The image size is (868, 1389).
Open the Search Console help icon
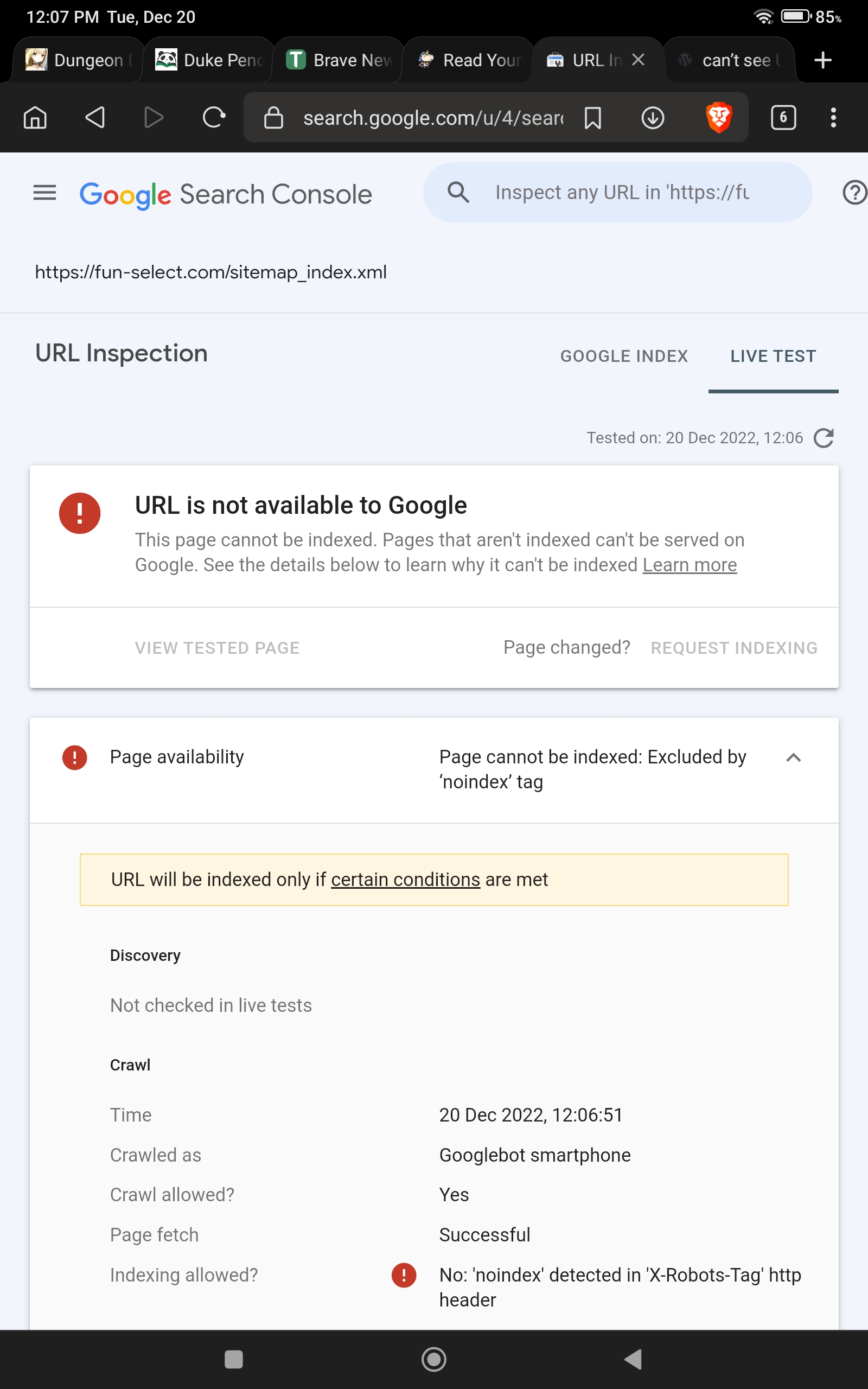pos(855,193)
